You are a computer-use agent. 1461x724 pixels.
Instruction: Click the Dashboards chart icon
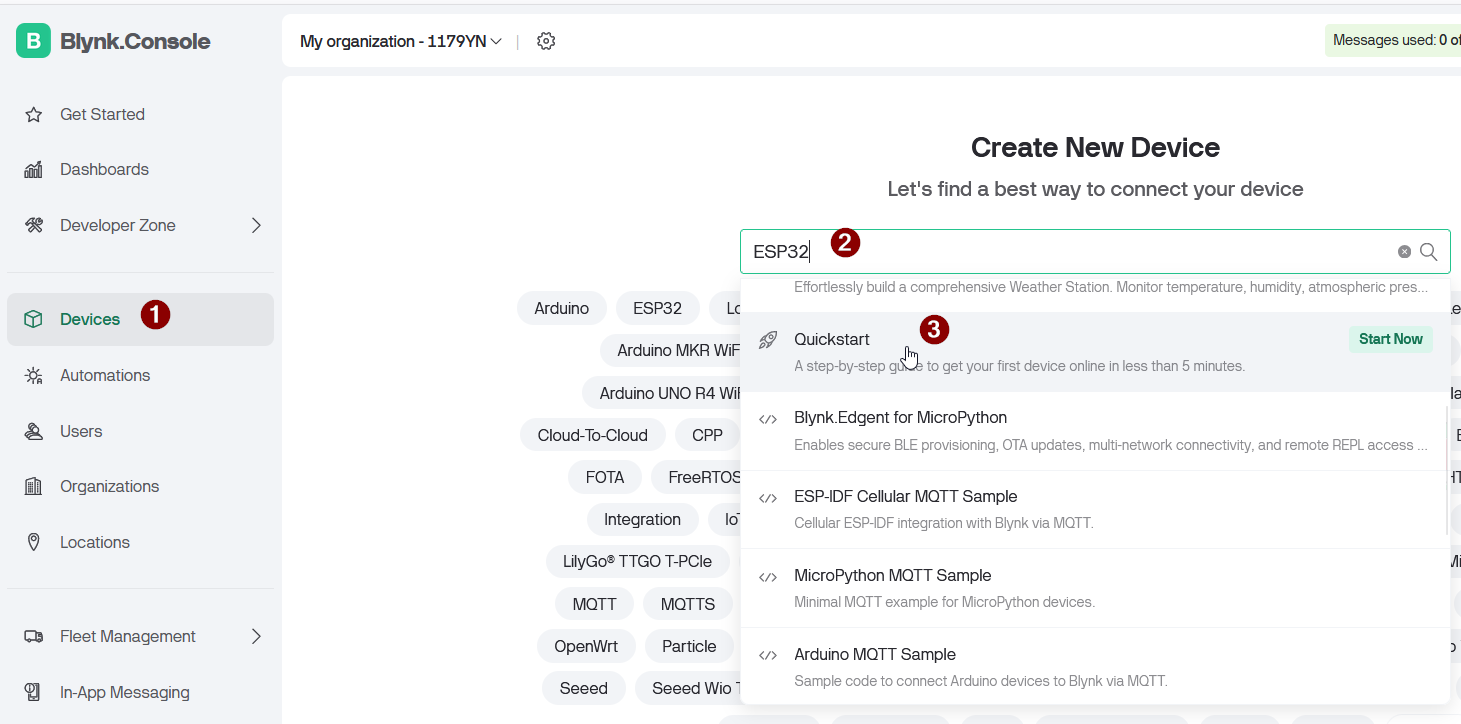pos(33,170)
